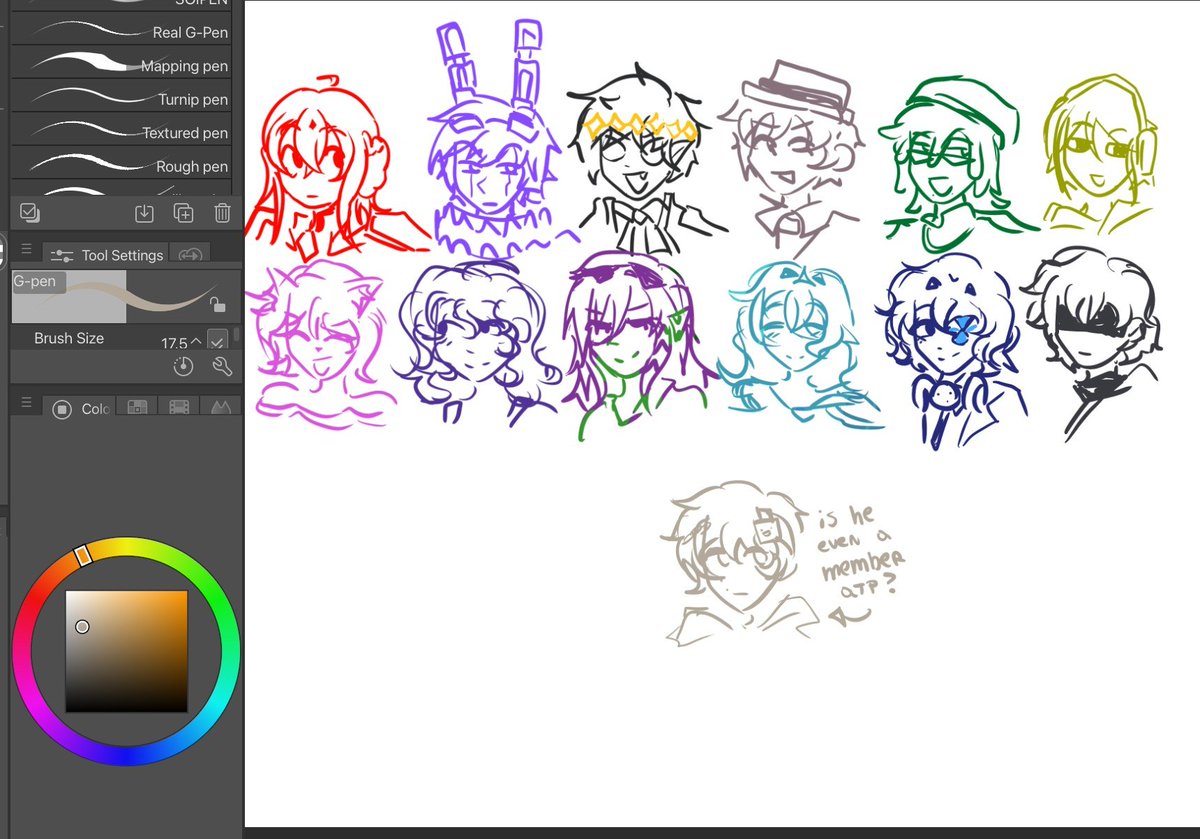Image resolution: width=1200 pixels, height=839 pixels.
Task: Open sub tool detail wrench icon
Action: (x=222, y=367)
